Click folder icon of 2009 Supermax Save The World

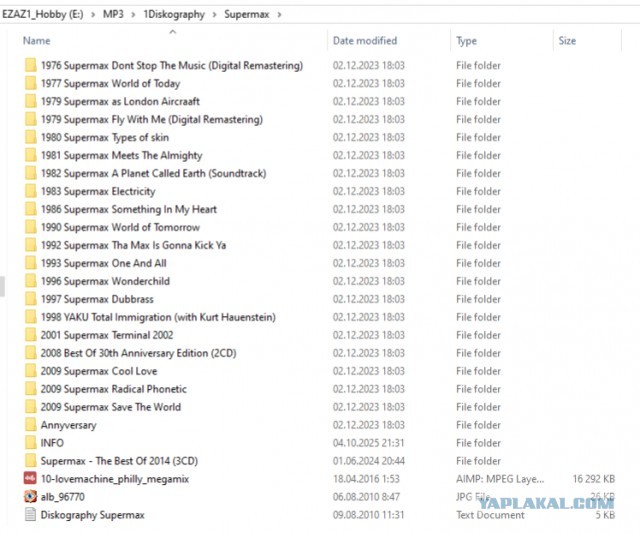pyautogui.click(x=31, y=406)
